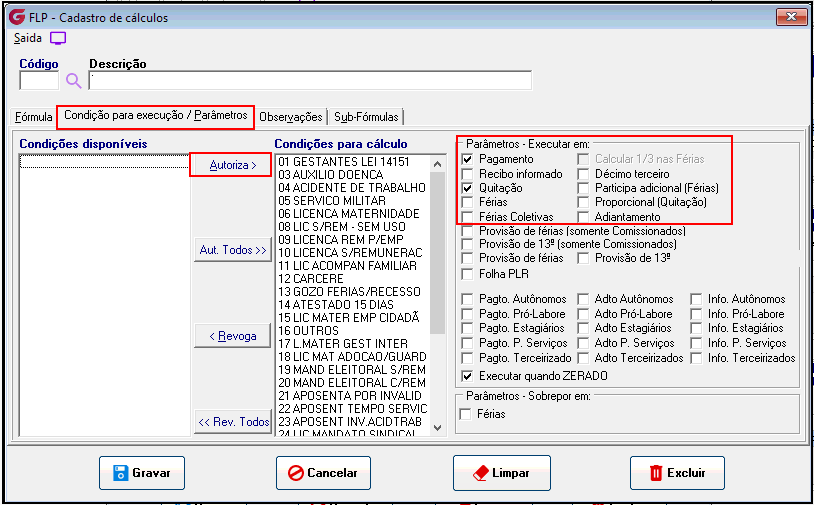The image size is (814, 505).
Task: Click the Cancelar button
Action: pos(323,473)
